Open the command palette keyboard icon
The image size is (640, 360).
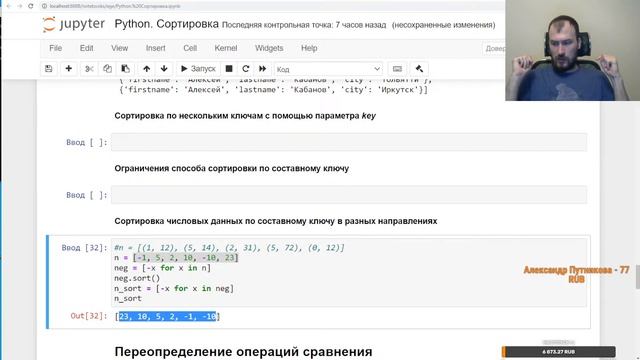pyautogui.click(x=397, y=69)
